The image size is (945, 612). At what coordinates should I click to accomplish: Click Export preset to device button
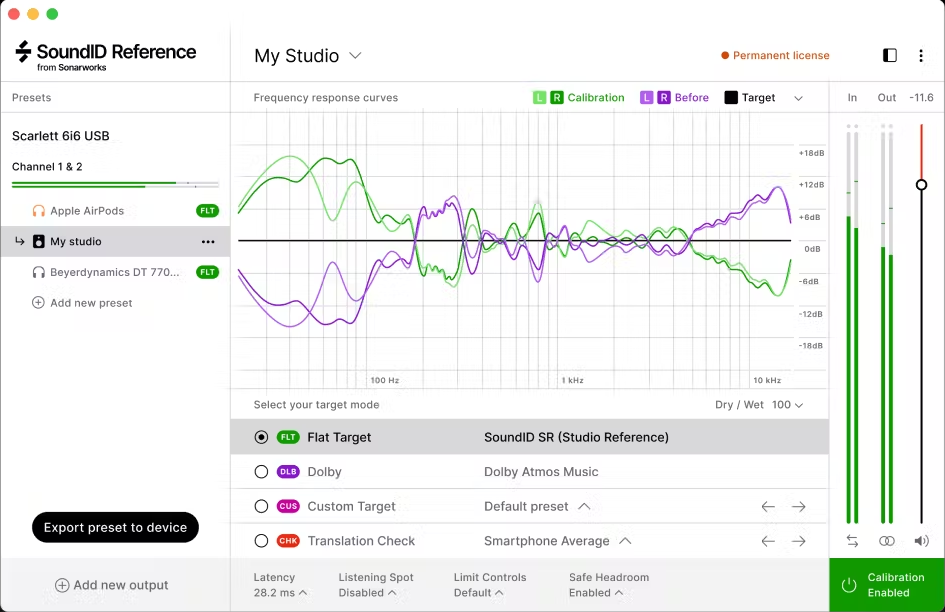click(115, 527)
